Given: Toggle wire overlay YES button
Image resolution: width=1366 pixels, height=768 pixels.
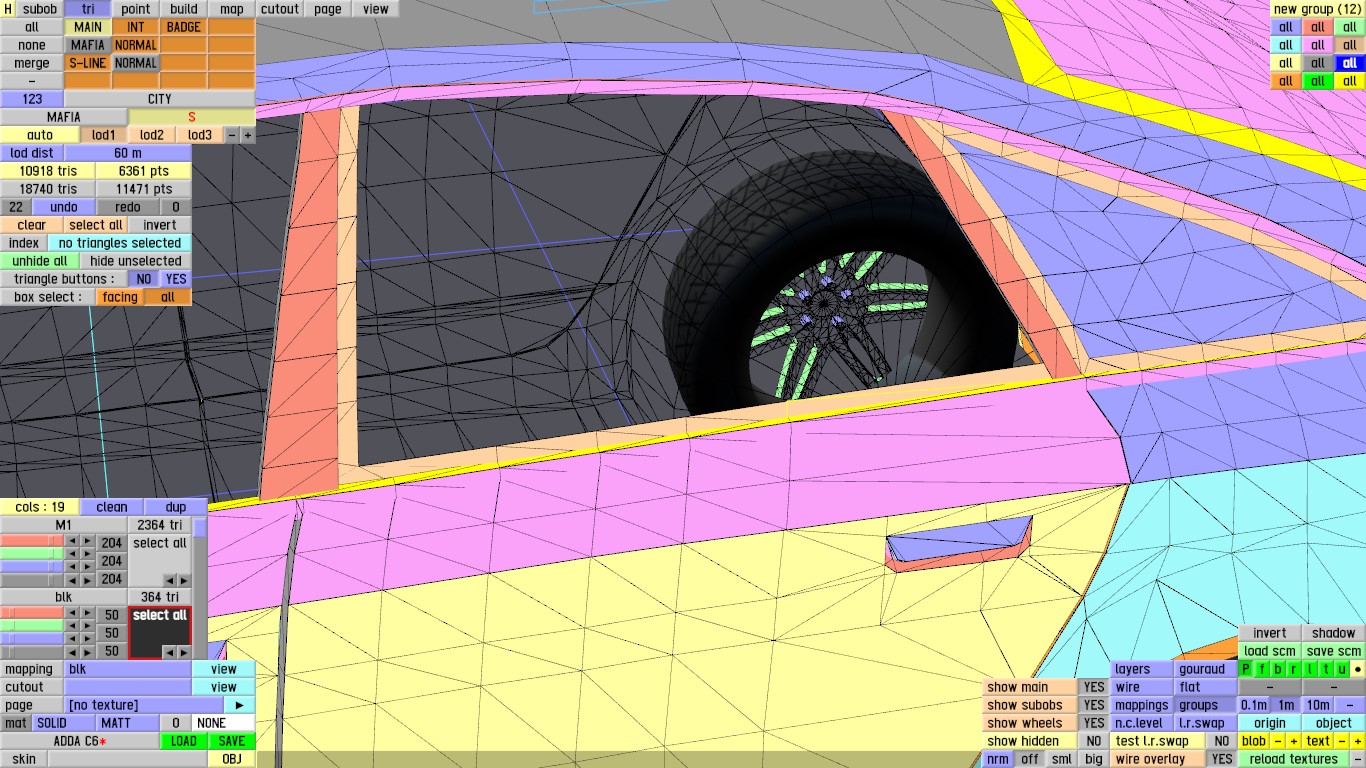Looking at the screenshot, I should coord(1222,759).
